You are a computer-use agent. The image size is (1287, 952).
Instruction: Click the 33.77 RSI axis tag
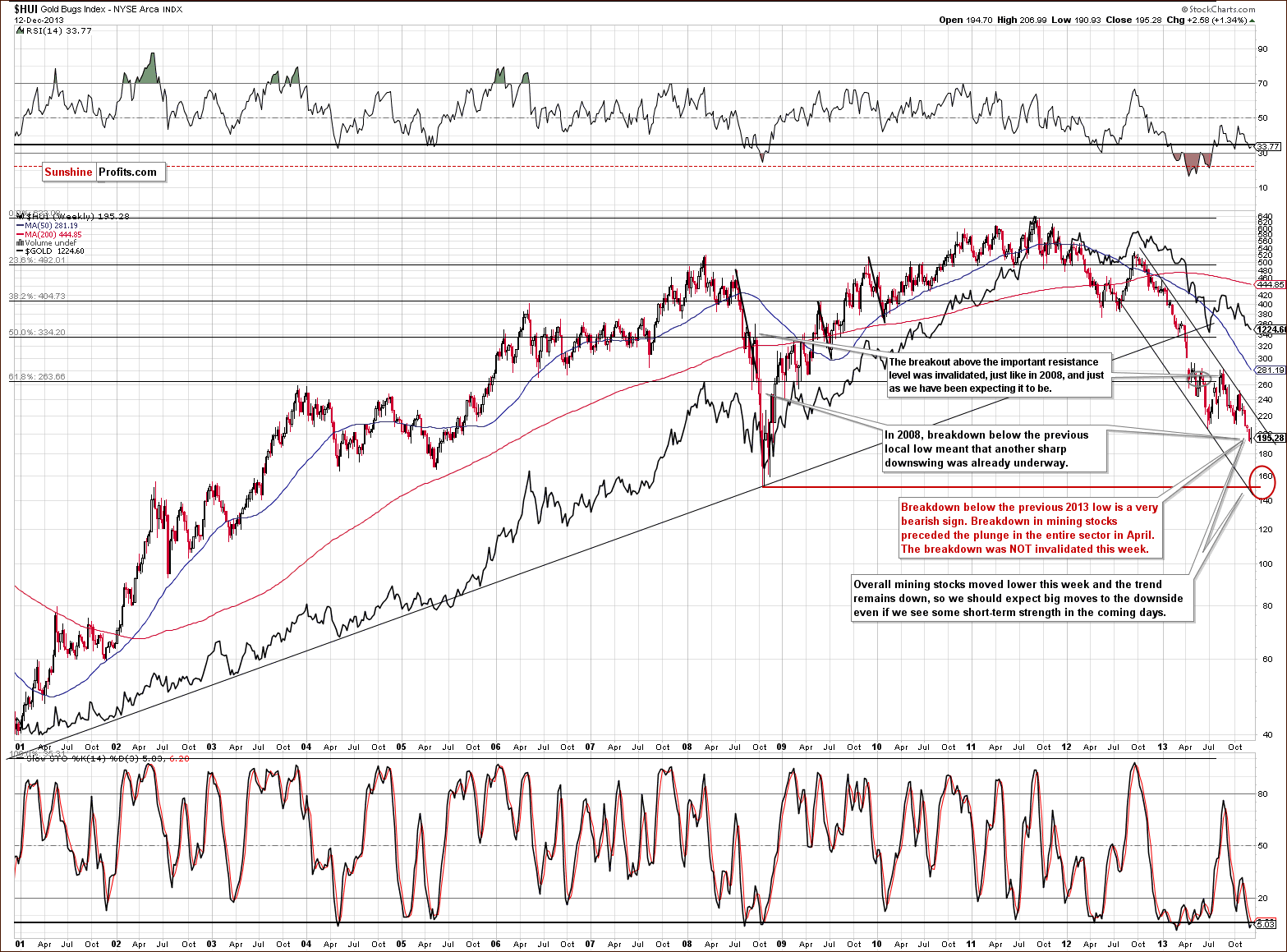pyautogui.click(x=1267, y=146)
